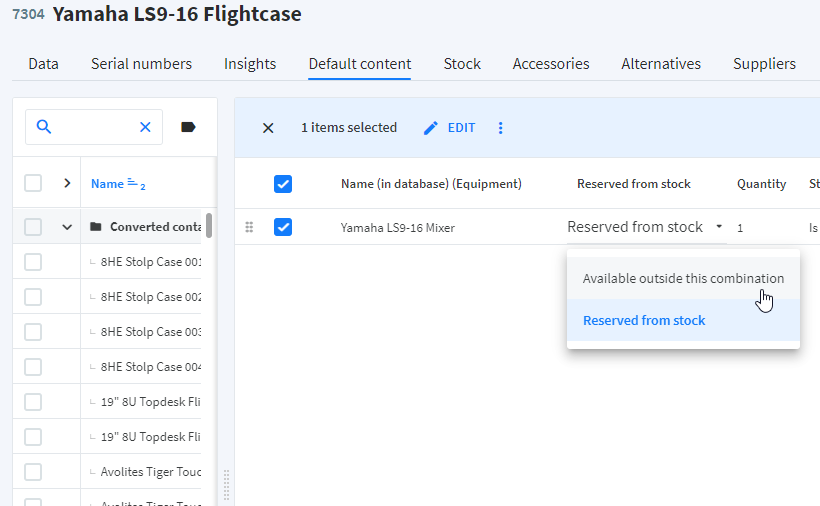Choose Reserved from stock option in list
The width and height of the screenshot is (820, 506).
683,320
